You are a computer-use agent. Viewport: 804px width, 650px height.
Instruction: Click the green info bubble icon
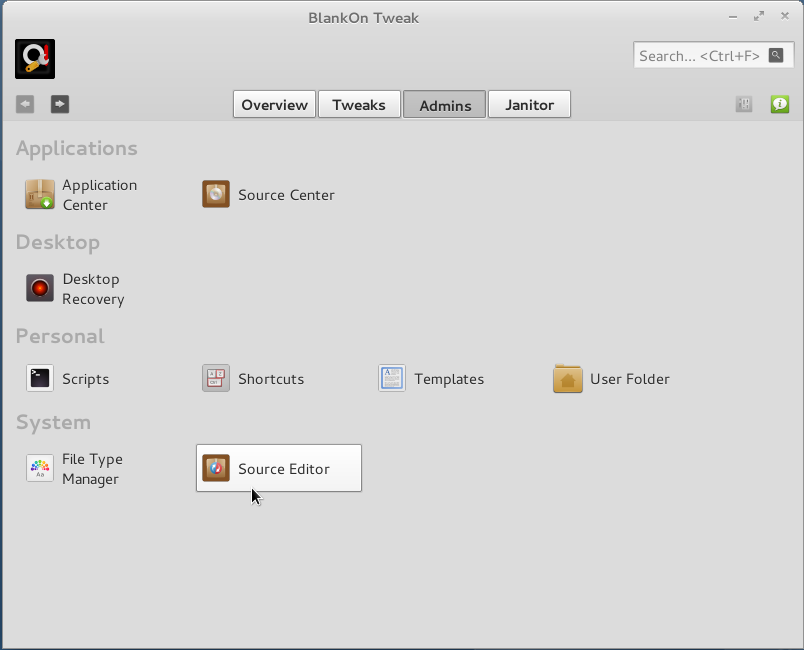[779, 103]
